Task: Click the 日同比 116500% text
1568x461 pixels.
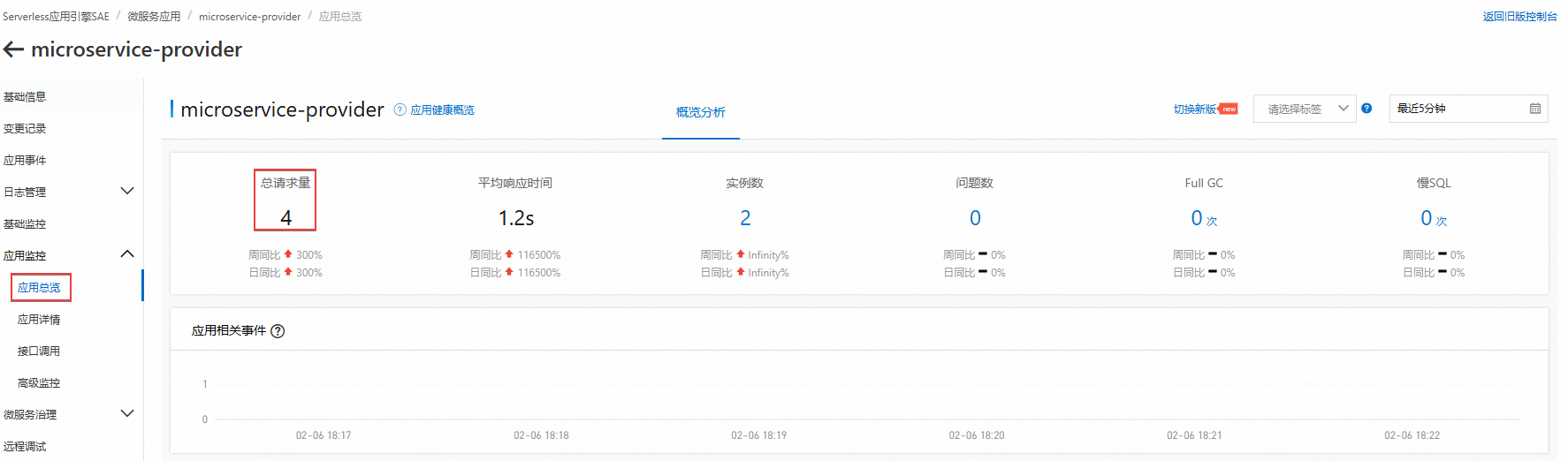Action: 515,272
